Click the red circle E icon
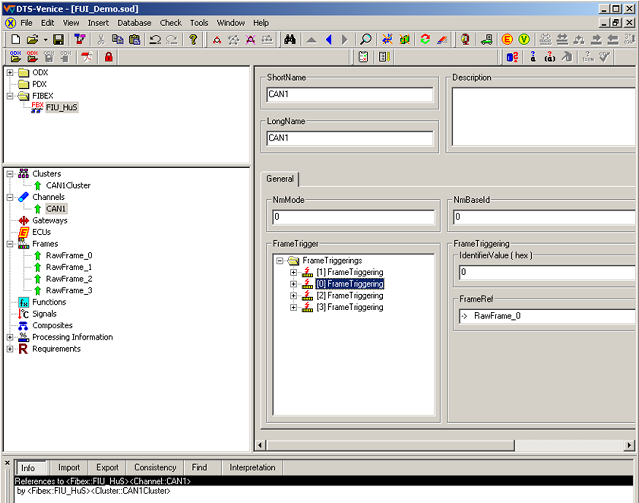The height and width of the screenshot is (503, 639). [x=507, y=40]
